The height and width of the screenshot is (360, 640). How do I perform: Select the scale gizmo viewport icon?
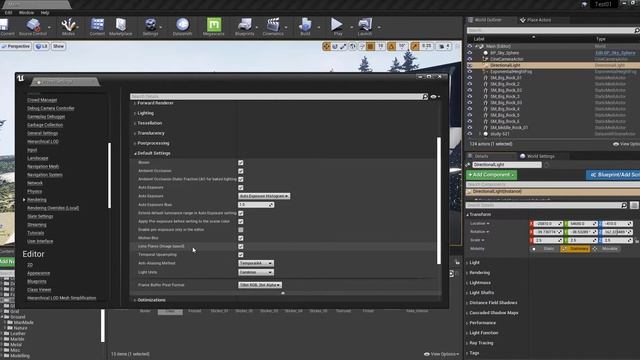[344, 47]
